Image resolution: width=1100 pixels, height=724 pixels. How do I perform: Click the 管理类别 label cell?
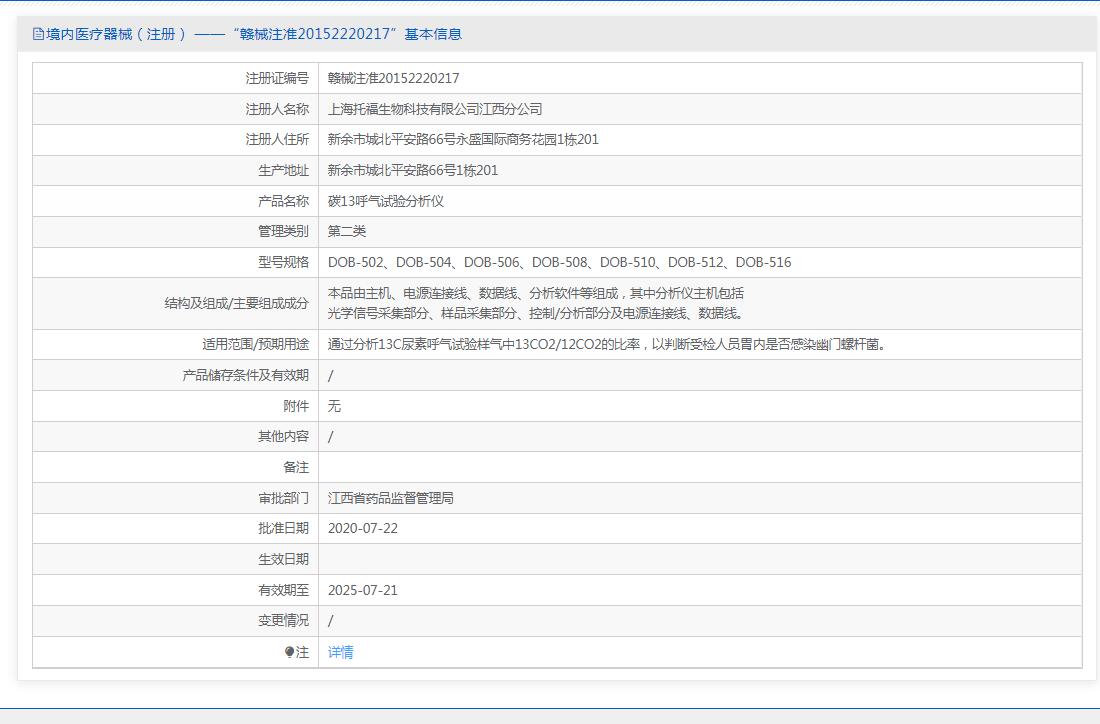[175, 232]
